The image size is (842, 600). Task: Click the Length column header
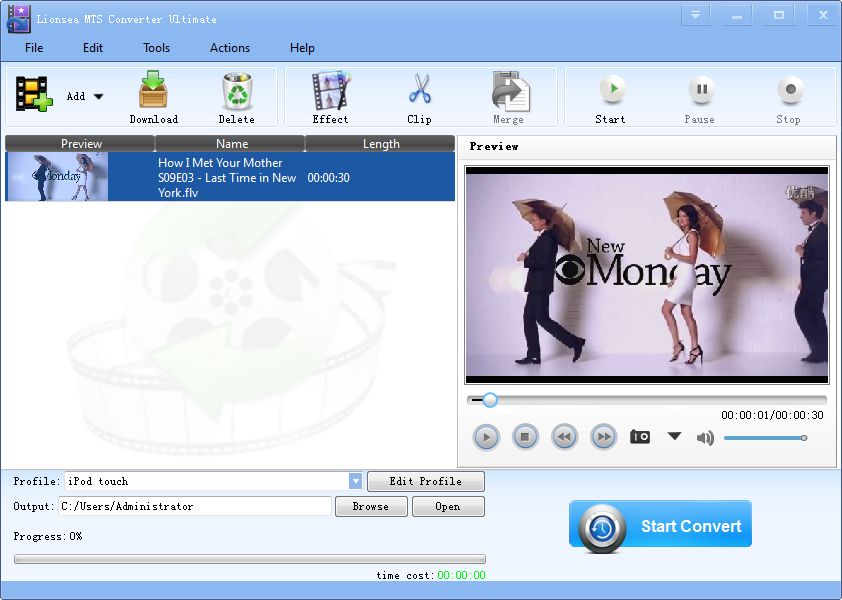tap(381, 143)
